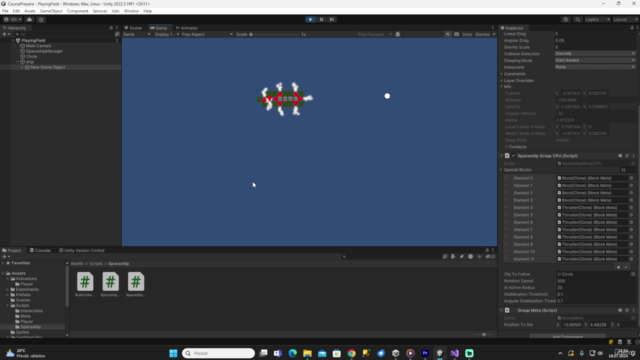Open the Play Focused dropdown
Image resolution: width=640 pixels, height=360 pixels.
[x=374, y=34]
